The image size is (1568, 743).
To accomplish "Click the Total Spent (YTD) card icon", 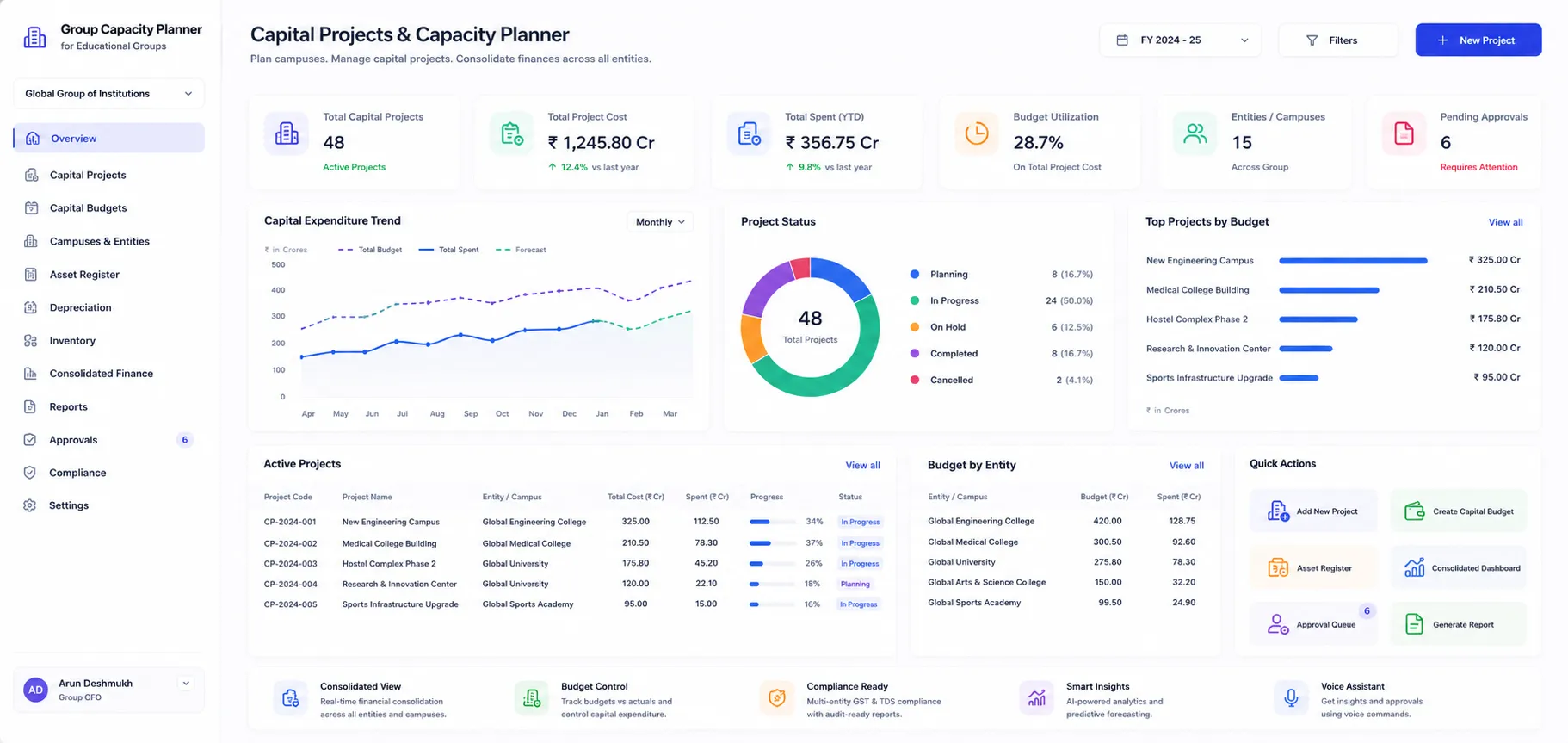I will pos(749,133).
